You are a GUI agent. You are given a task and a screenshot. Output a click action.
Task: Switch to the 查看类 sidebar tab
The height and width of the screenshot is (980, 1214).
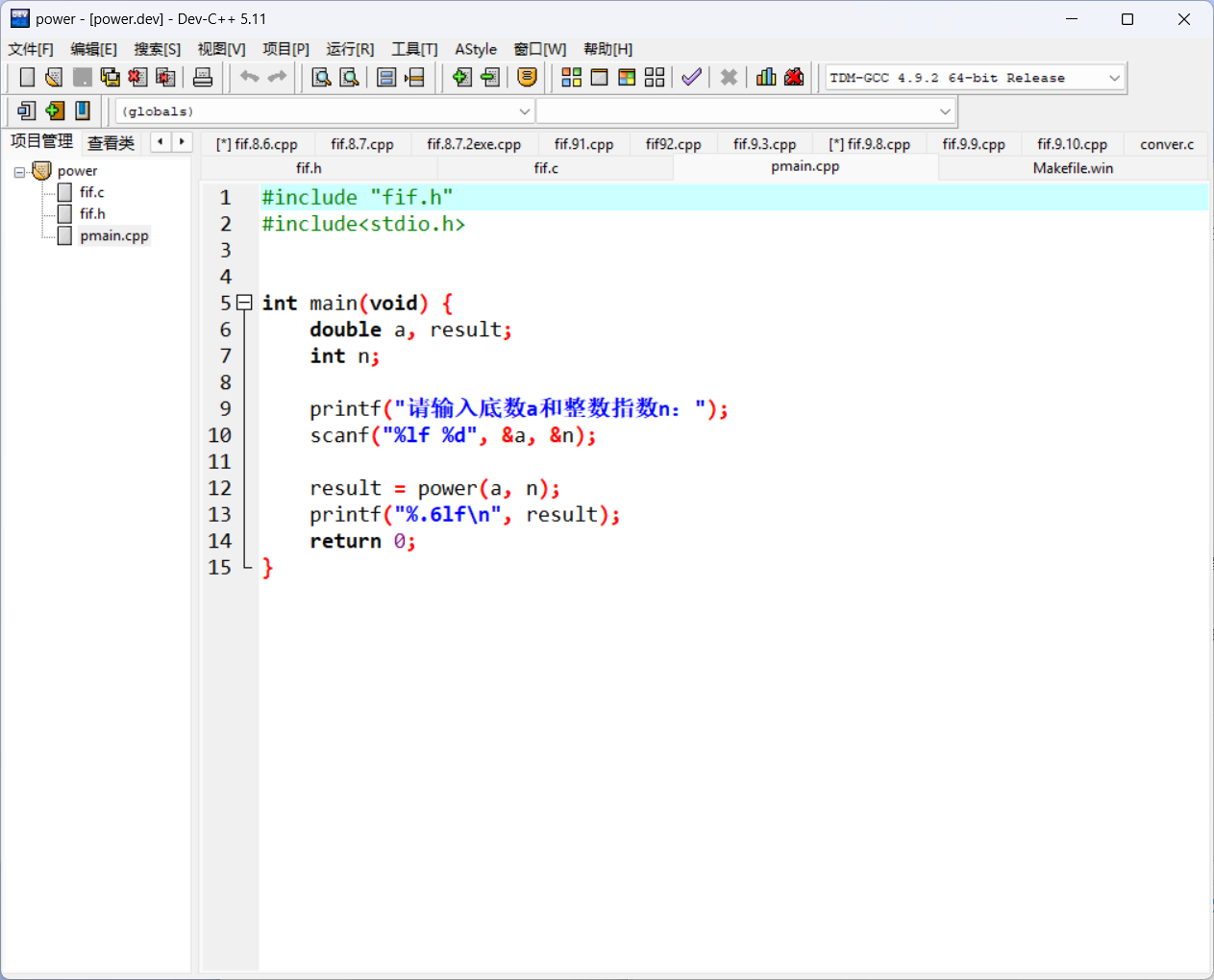click(111, 143)
